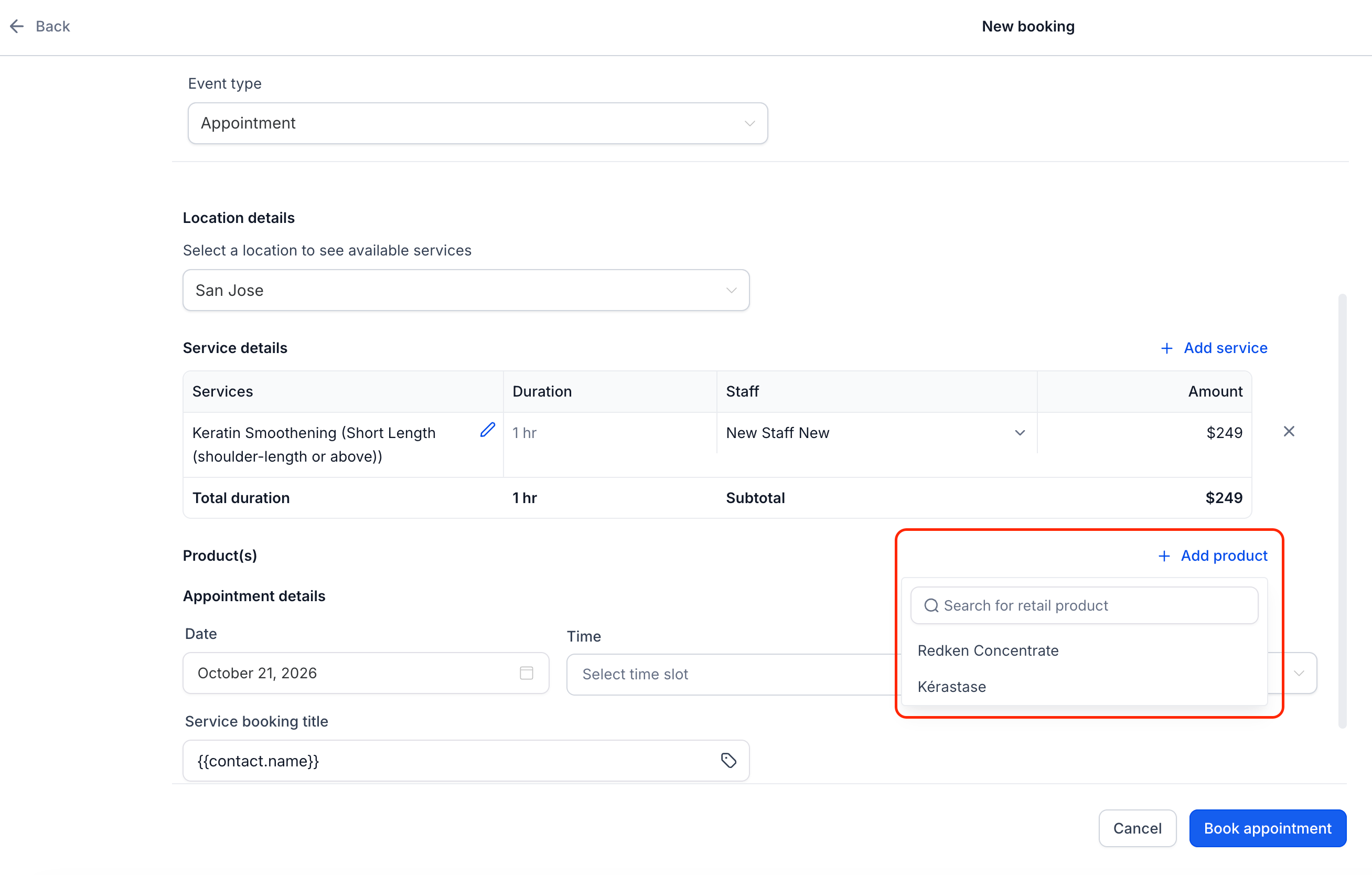The image size is (1372, 875).
Task: Click the Keratin Smoothening service name
Action: (314, 445)
